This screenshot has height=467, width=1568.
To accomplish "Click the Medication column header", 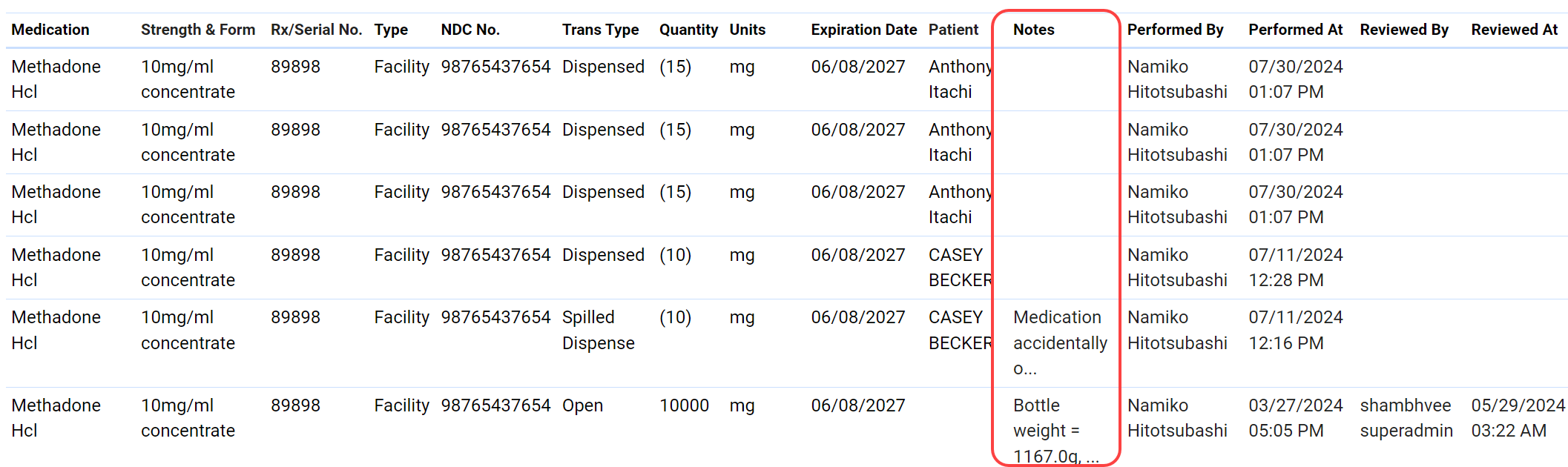I will (x=50, y=30).
